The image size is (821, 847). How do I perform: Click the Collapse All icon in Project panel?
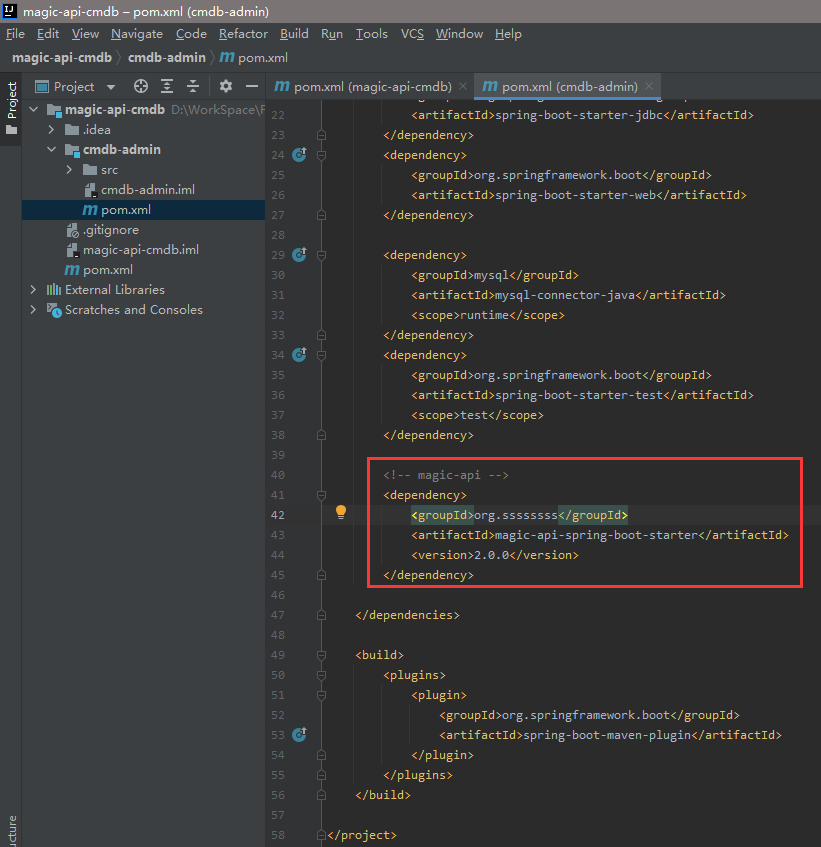pos(193,86)
